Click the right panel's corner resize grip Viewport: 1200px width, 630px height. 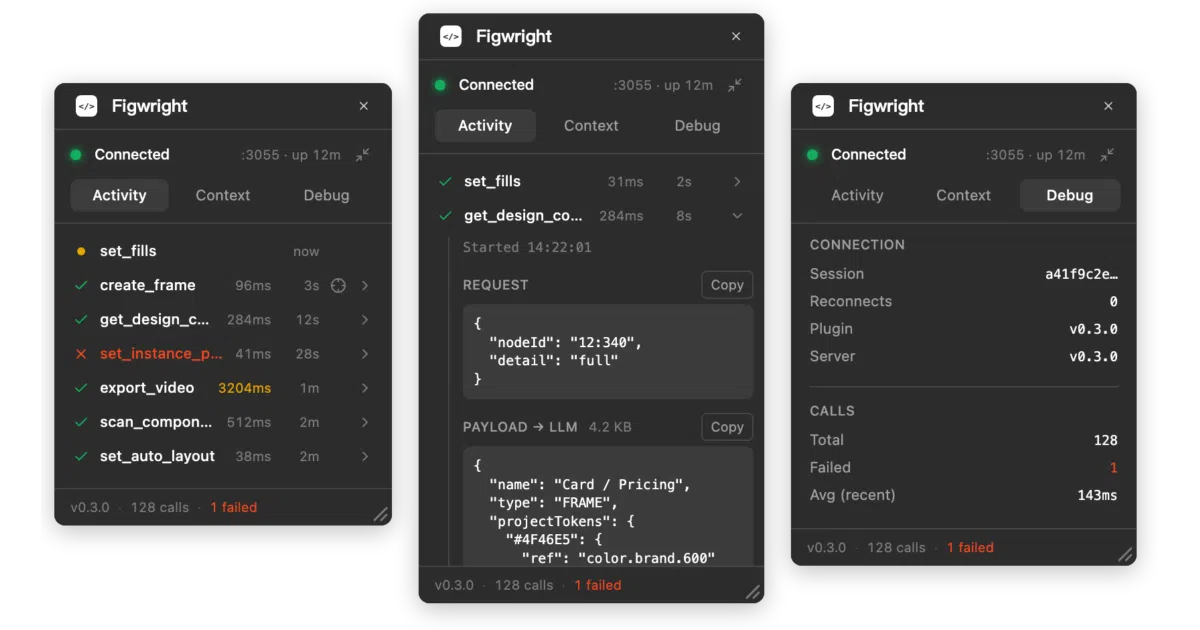1125,554
